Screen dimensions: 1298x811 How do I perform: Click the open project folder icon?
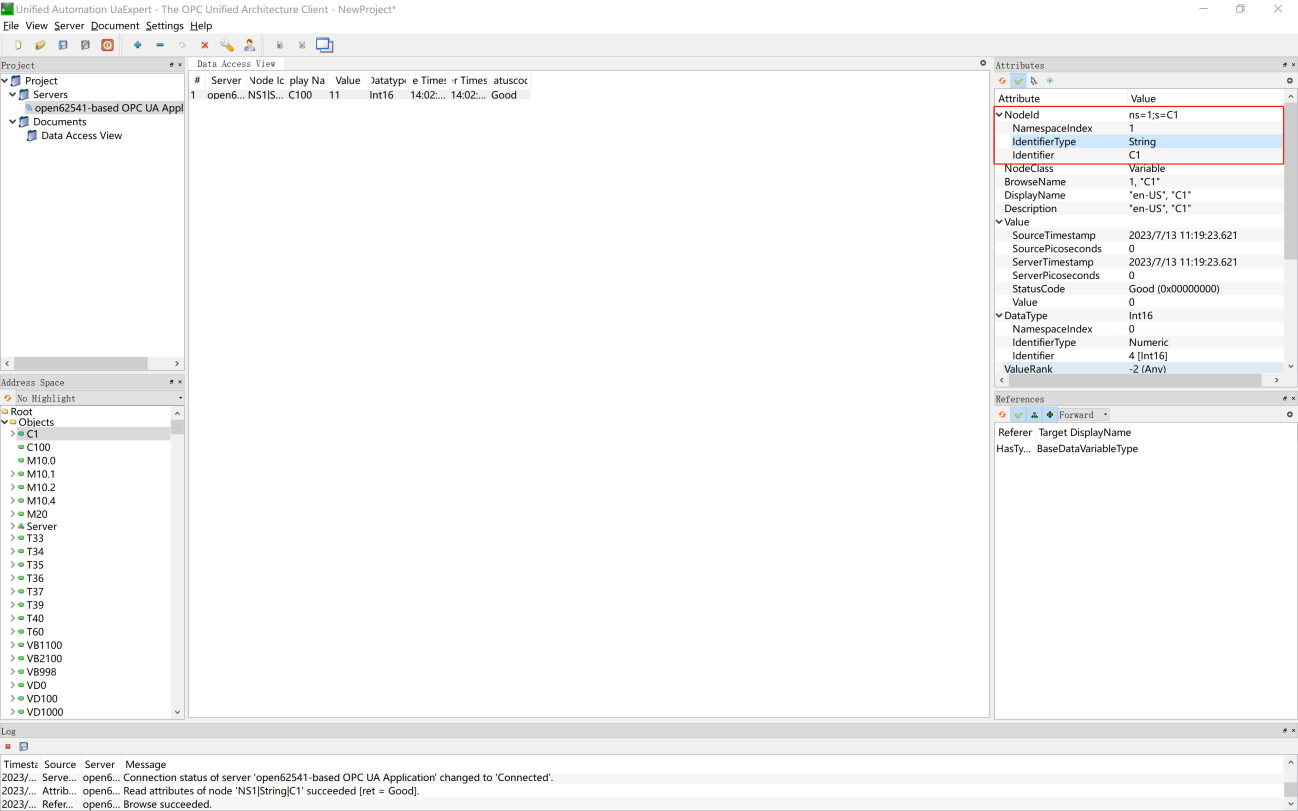click(x=40, y=45)
